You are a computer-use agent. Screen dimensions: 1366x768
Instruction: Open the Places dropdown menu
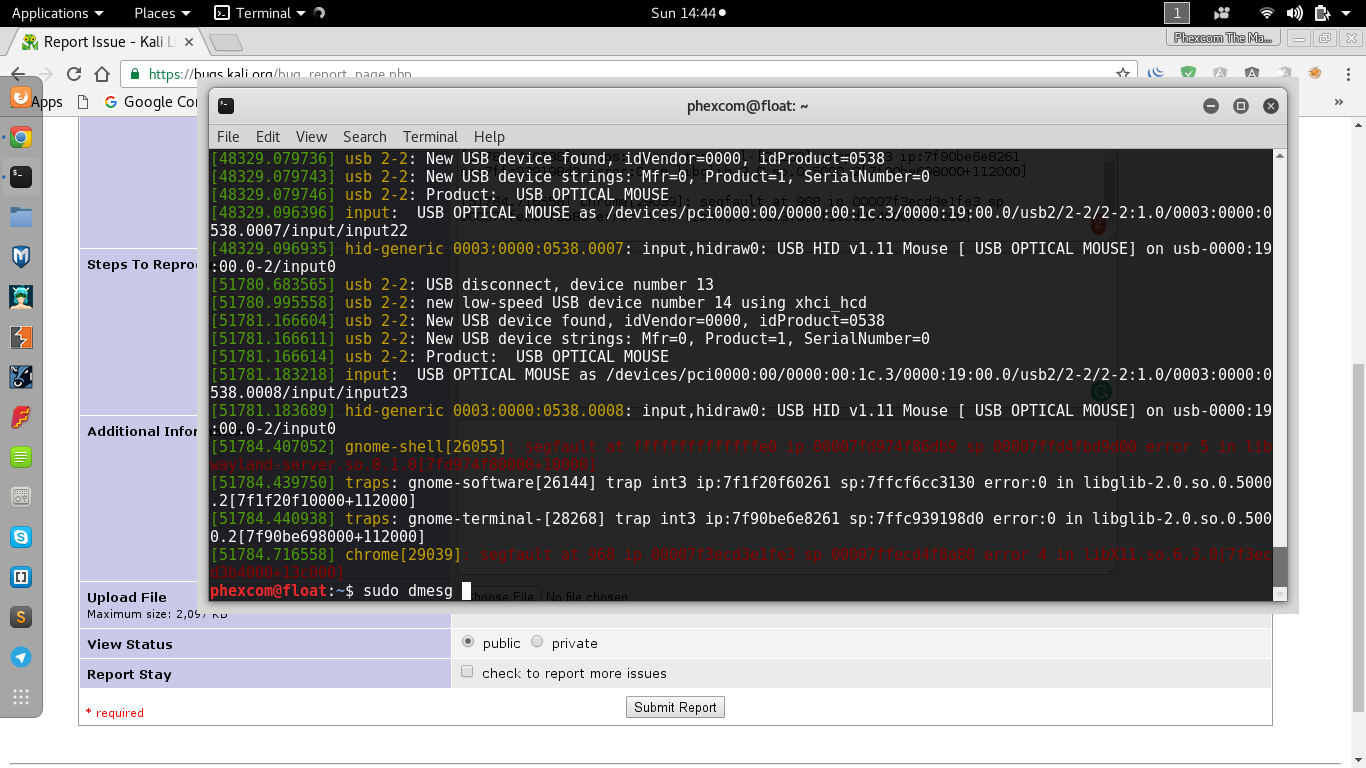[162, 13]
